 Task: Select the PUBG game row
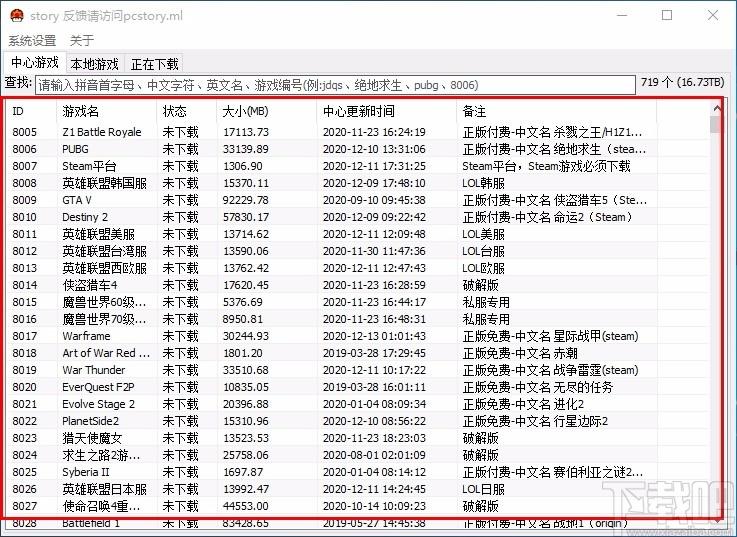point(358,149)
